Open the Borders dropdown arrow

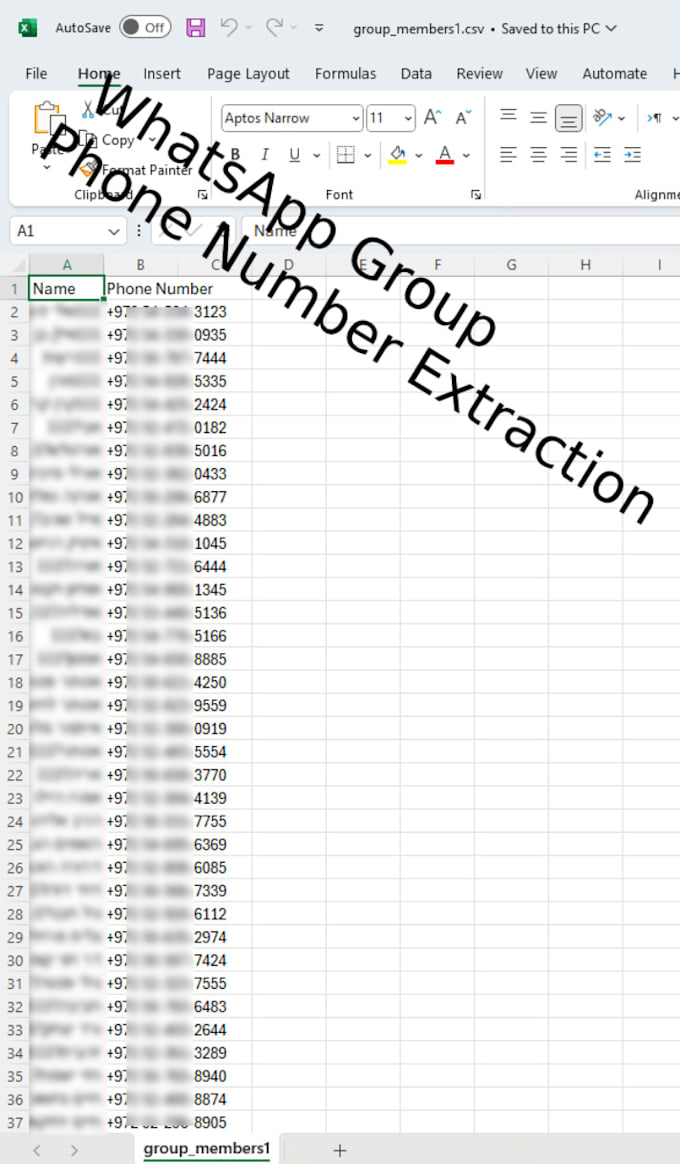point(367,155)
